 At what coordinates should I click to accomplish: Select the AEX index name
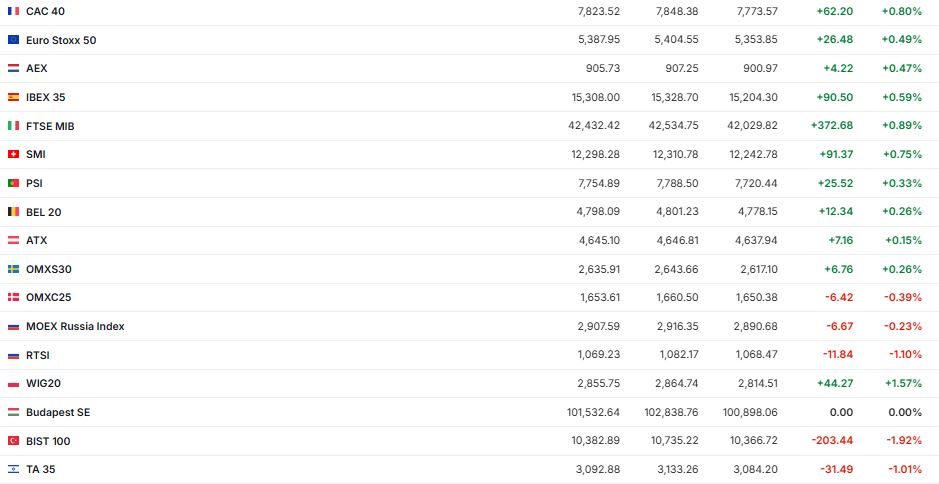[x=36, y=68]
